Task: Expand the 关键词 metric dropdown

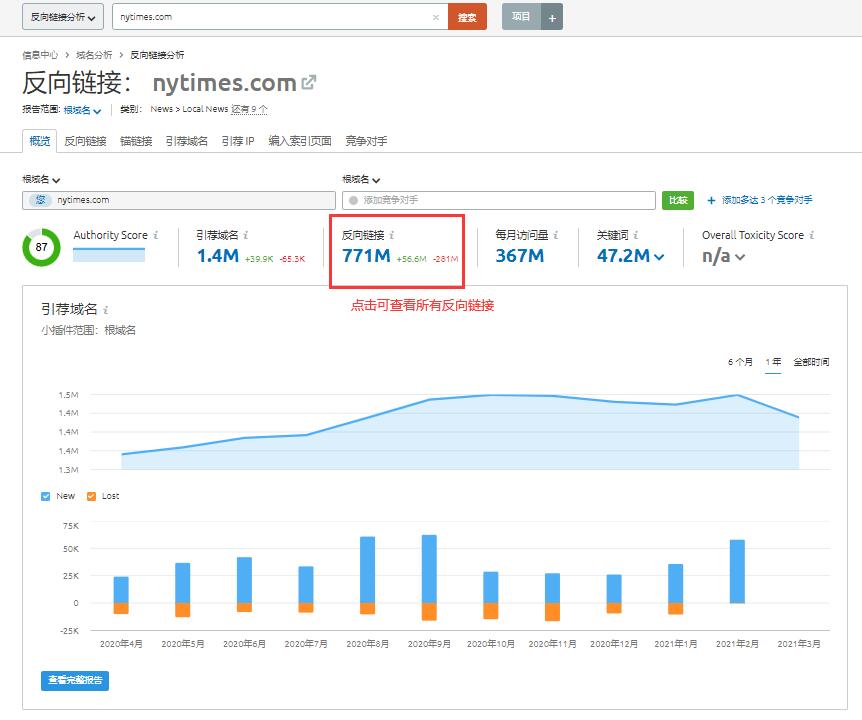Action: pyautogui.click(x=657, y=258)
